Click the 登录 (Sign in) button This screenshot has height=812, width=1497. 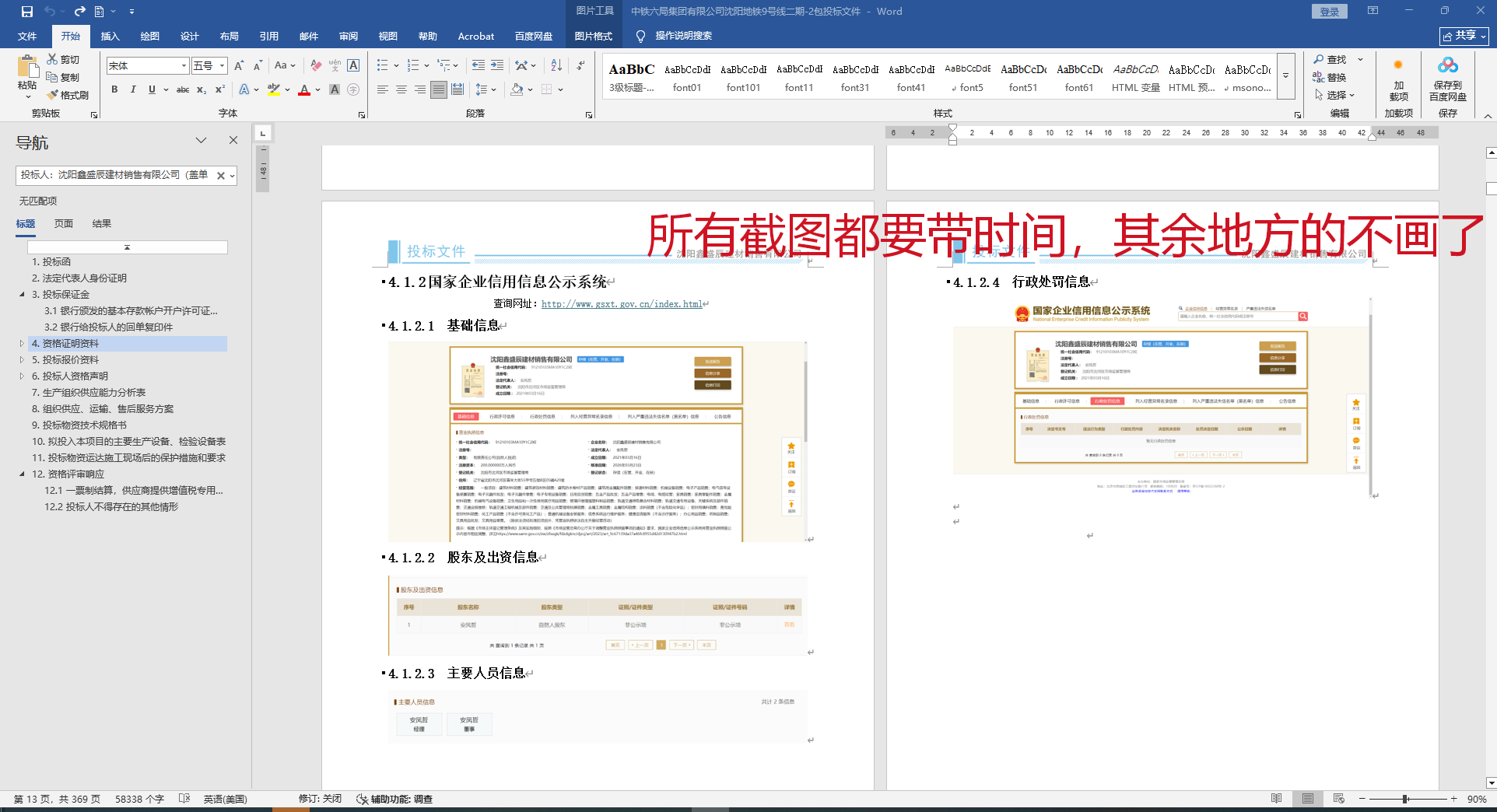click(x=1329, y=12)
